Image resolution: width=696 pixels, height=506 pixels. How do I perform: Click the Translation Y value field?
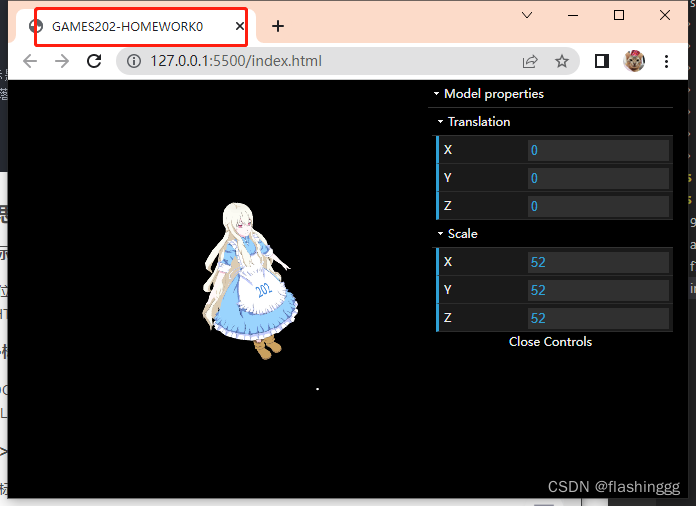[x=598, y=178]
